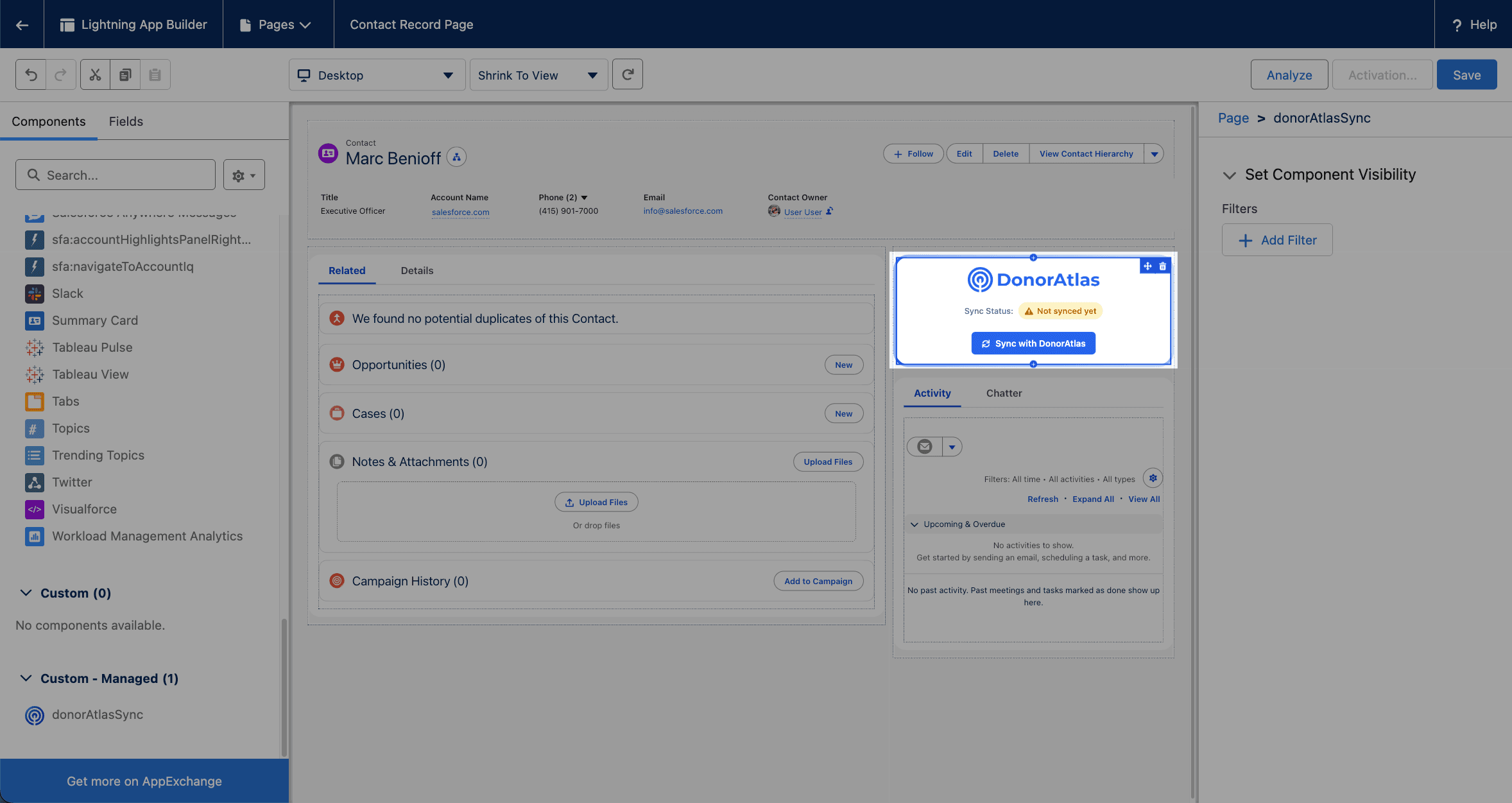Screen dimensions: 1512x803
Task: Click the Undo icon in the toolbar
Action: (30, 74)
